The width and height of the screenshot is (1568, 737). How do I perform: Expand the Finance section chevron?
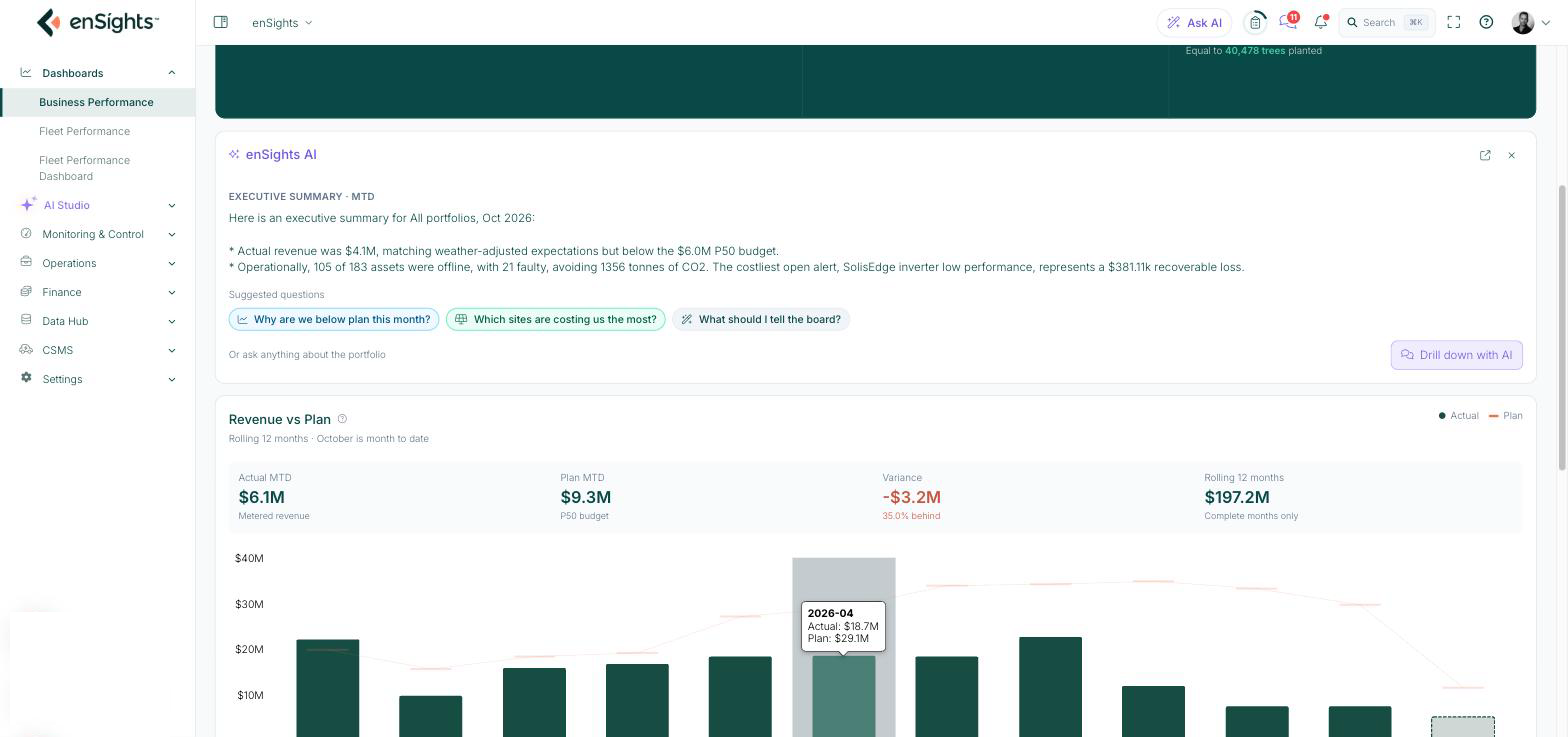171,292
